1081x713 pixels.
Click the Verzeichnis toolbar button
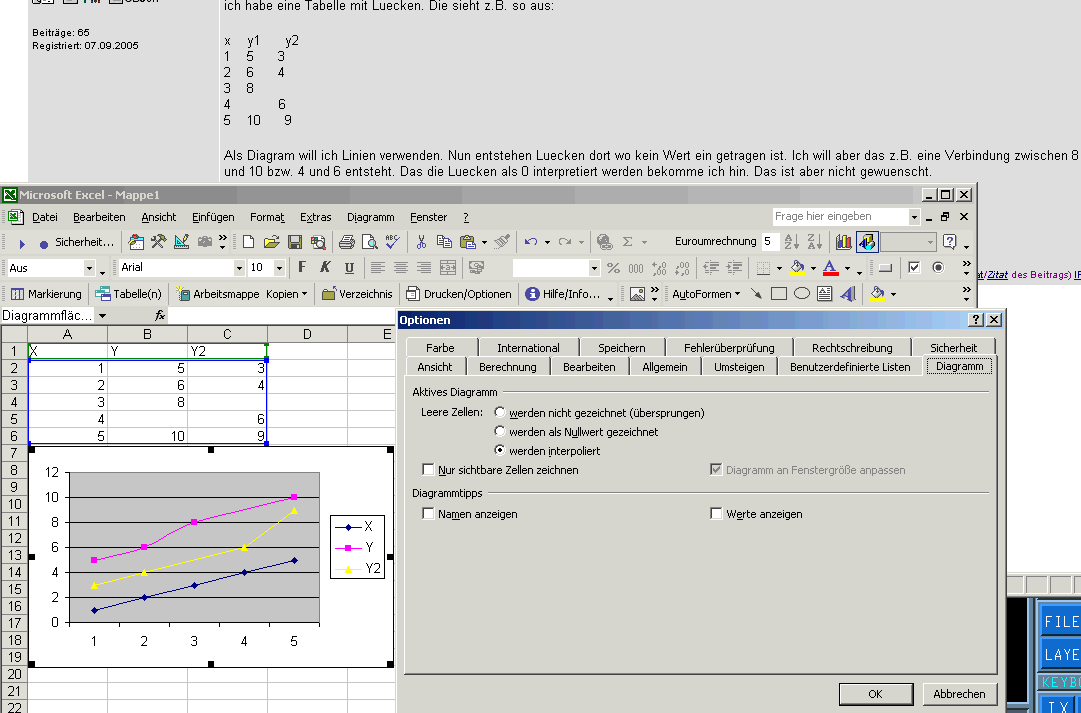(357, 294)
